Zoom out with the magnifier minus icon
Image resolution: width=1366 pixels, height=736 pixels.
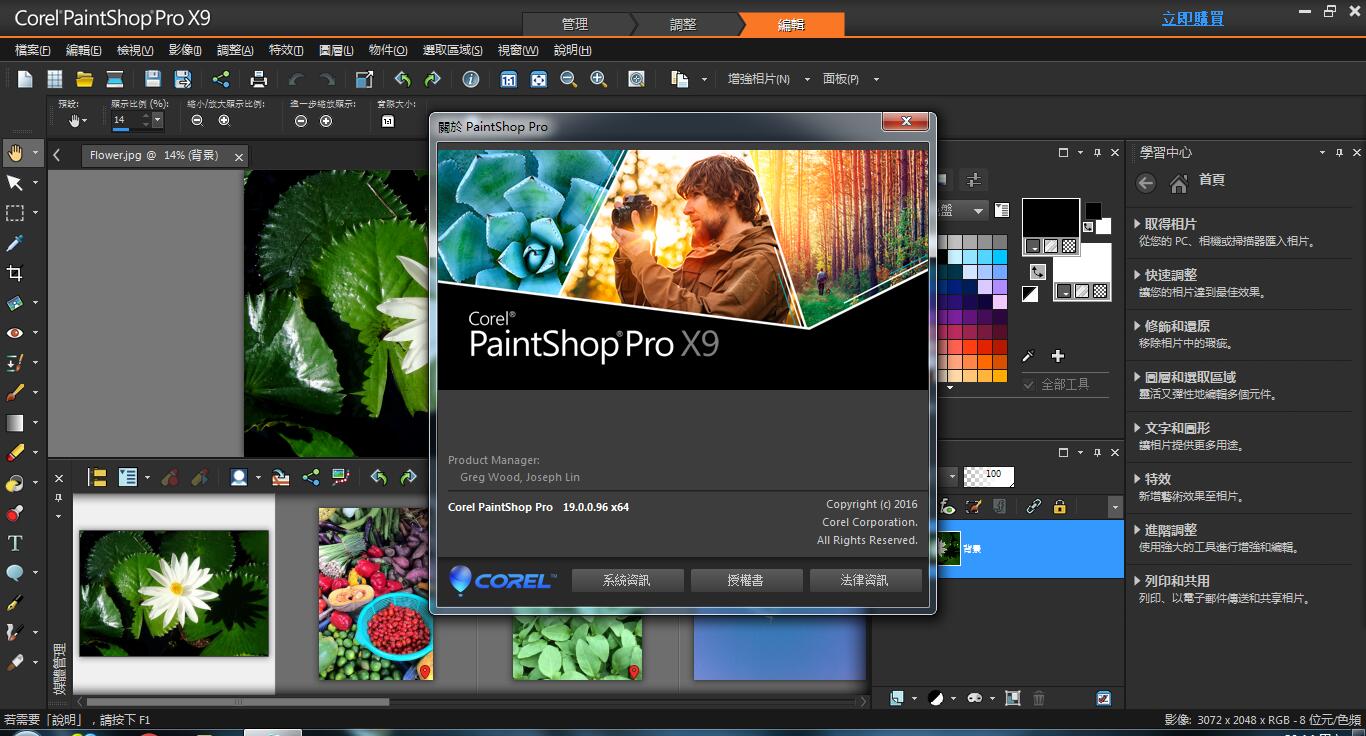(x=569, y=79)
